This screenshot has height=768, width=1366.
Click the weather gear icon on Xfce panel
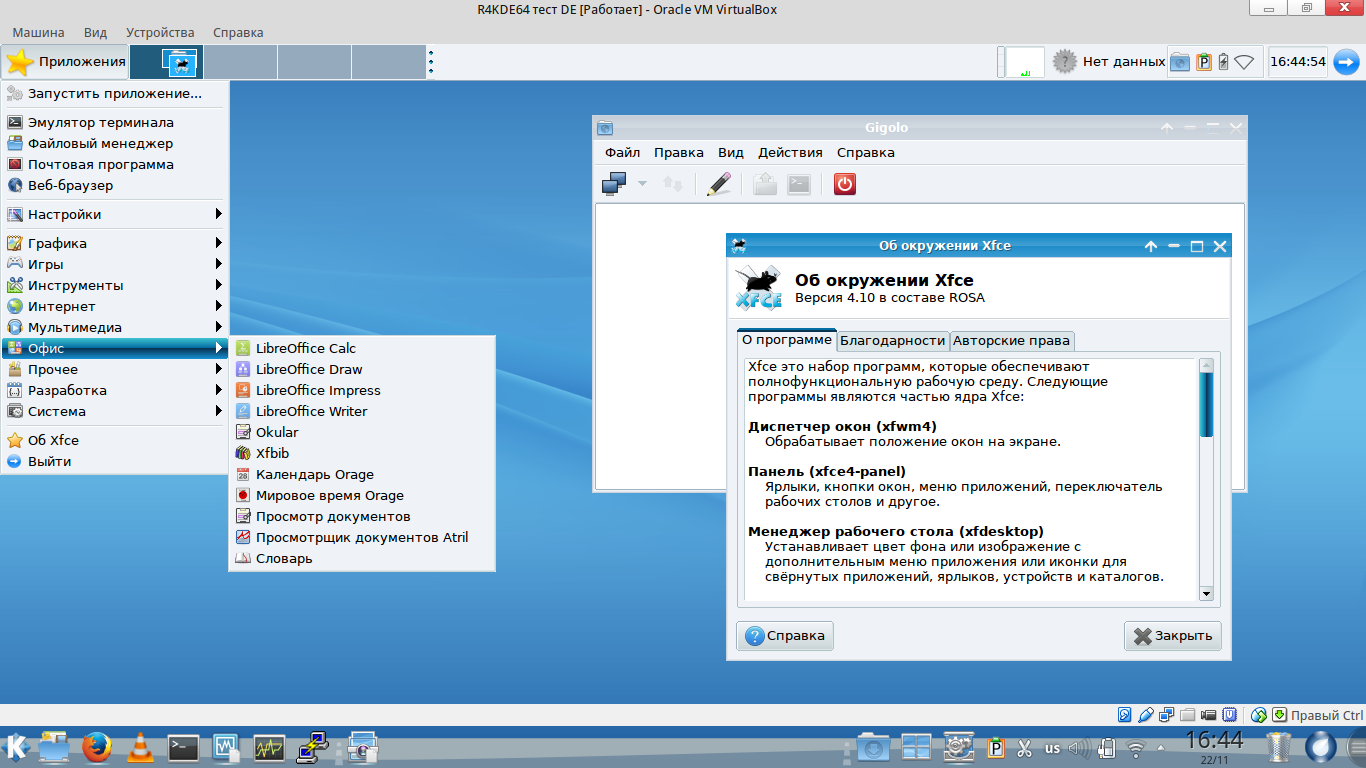1064,62
